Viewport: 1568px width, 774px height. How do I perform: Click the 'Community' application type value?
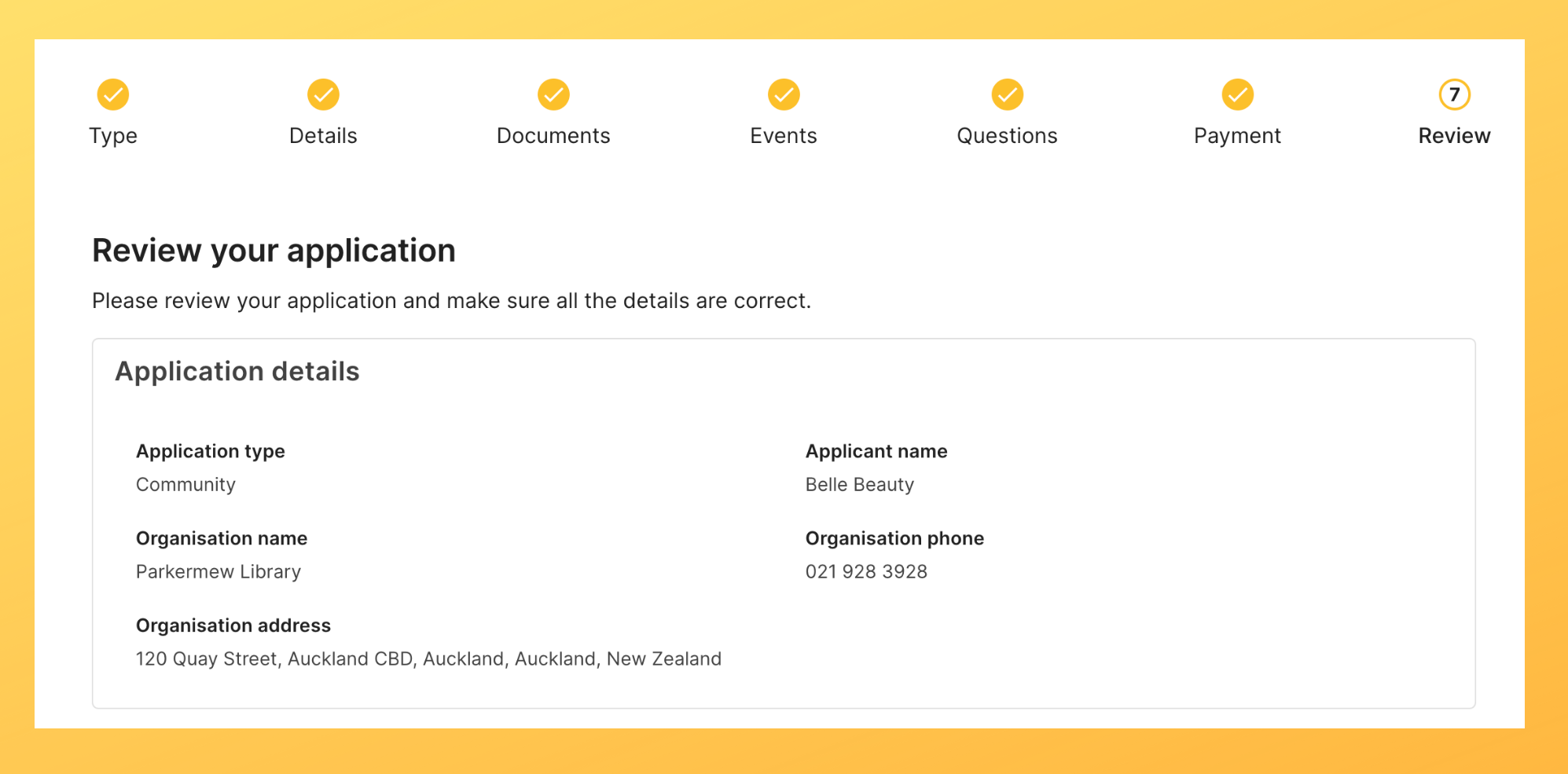click(x=185, y=485)
